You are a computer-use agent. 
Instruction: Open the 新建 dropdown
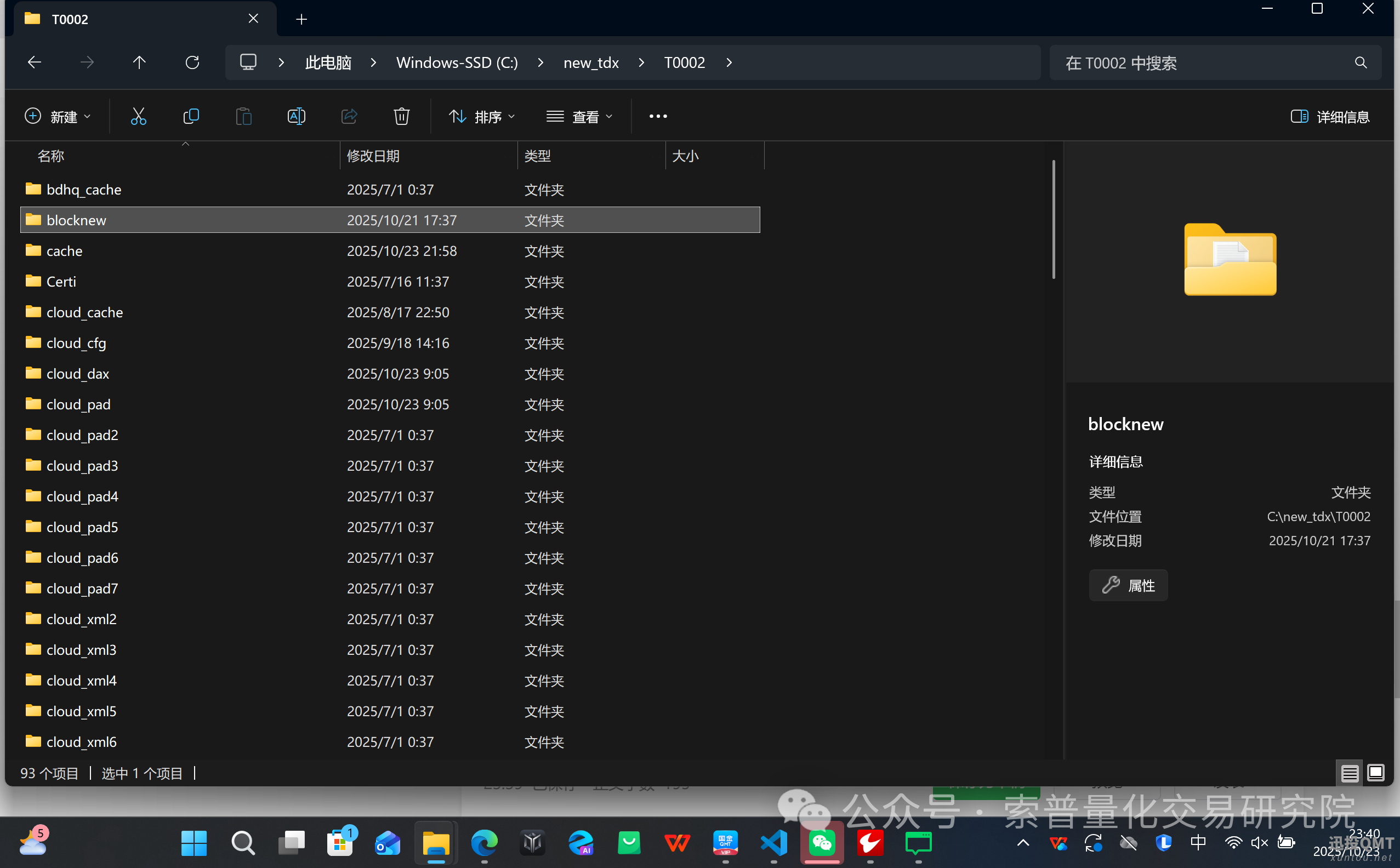pyautogui.click(x=58, y=117)
